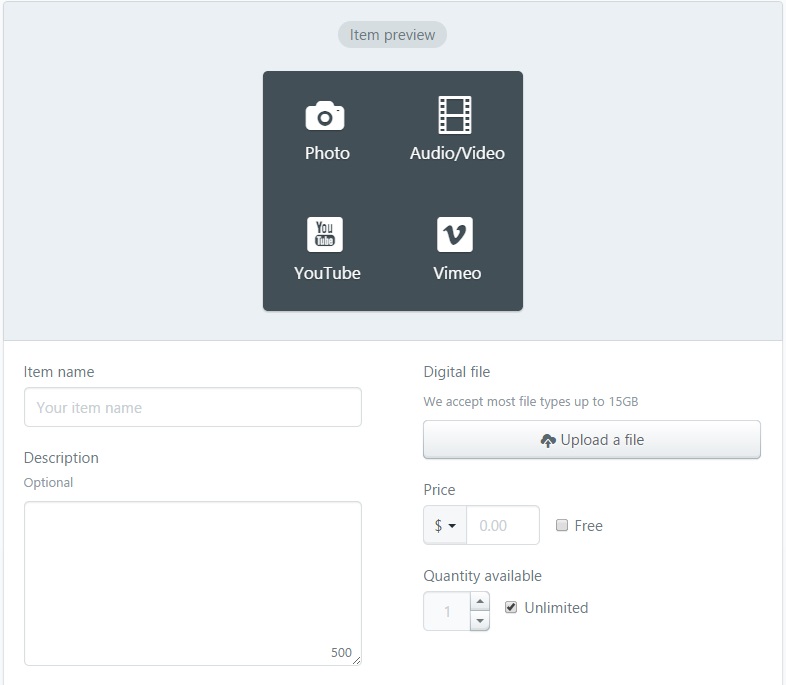Grab the Description textarea resize handle
The image size is (786, 685).
point(356,661)
